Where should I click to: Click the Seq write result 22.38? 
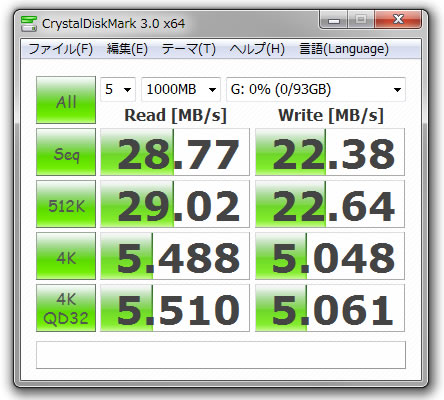pos(330,152)
